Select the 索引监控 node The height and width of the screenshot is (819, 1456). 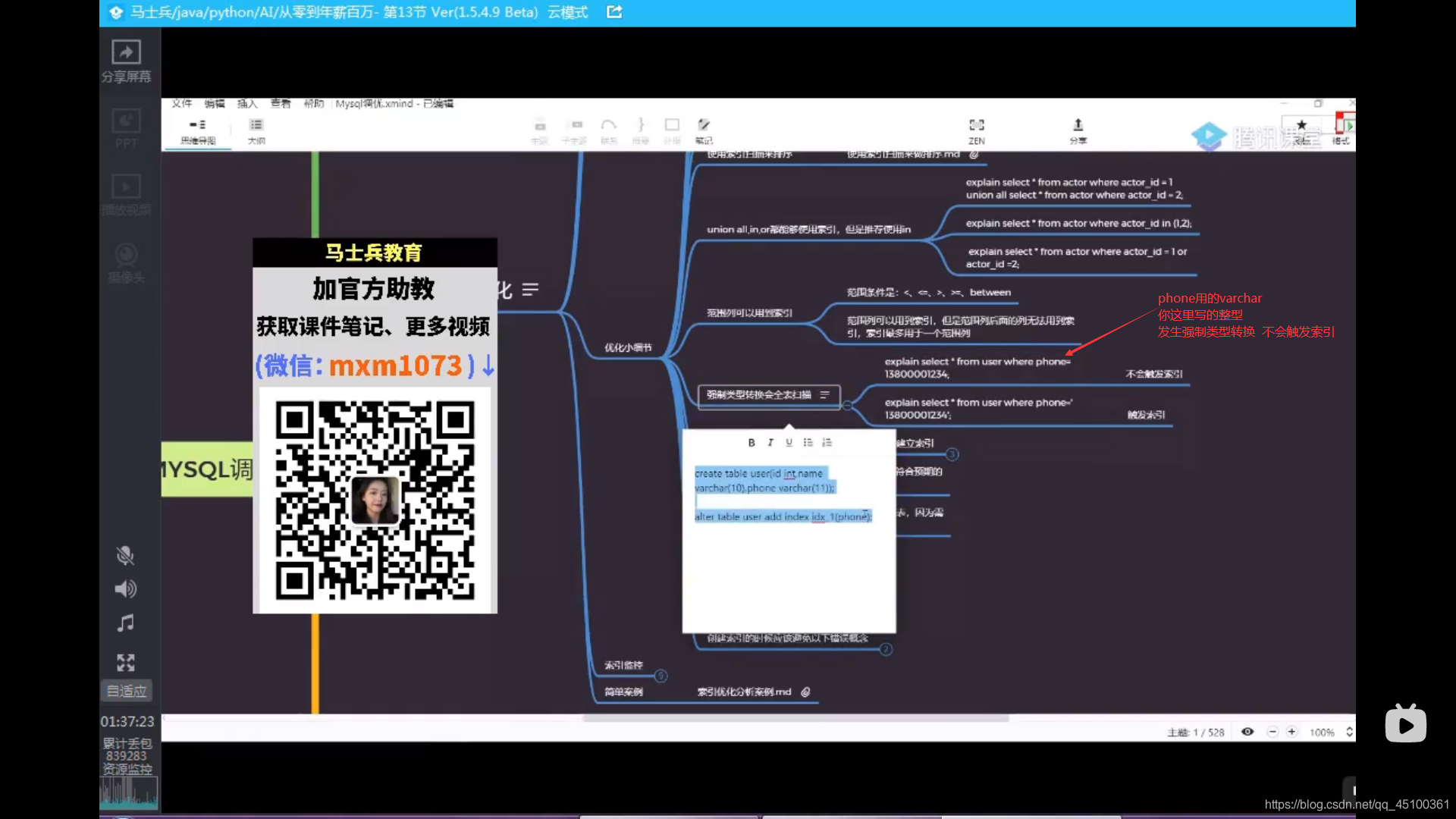[x=623, y=666]
